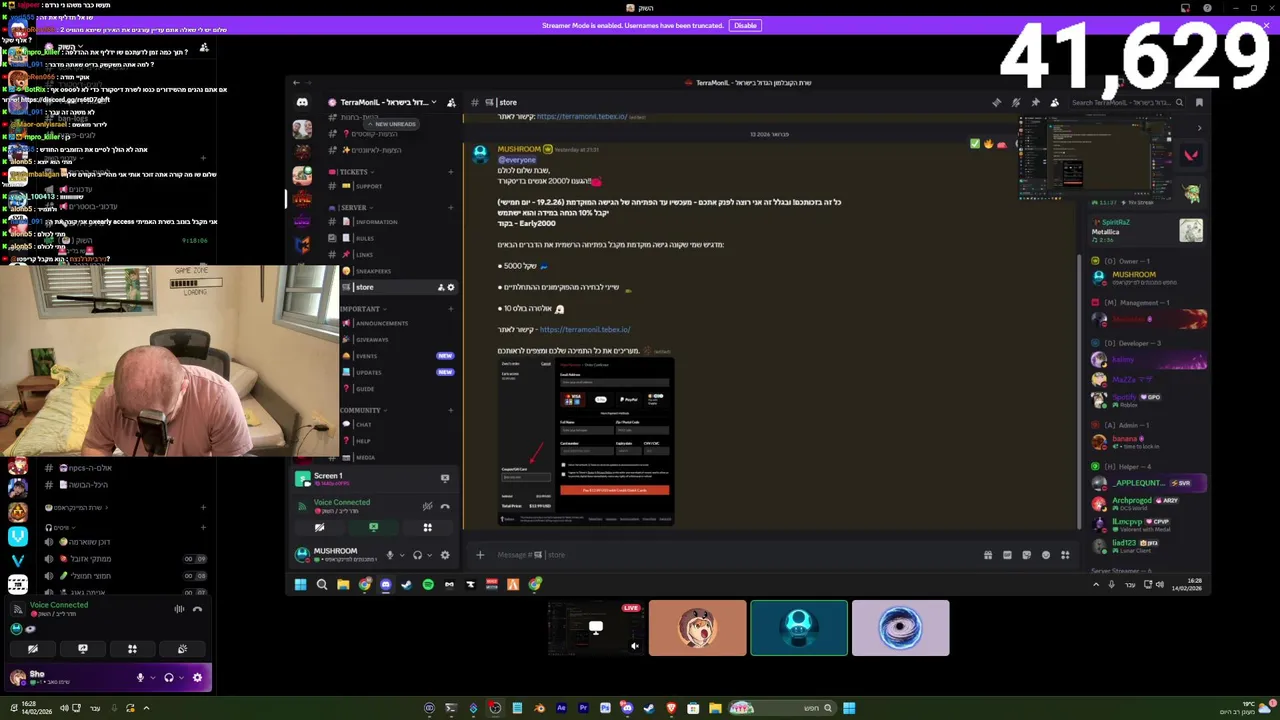Open apps launcher icon in message bar
This screenshot has height=720, width=1280.
click(1065, 555)
